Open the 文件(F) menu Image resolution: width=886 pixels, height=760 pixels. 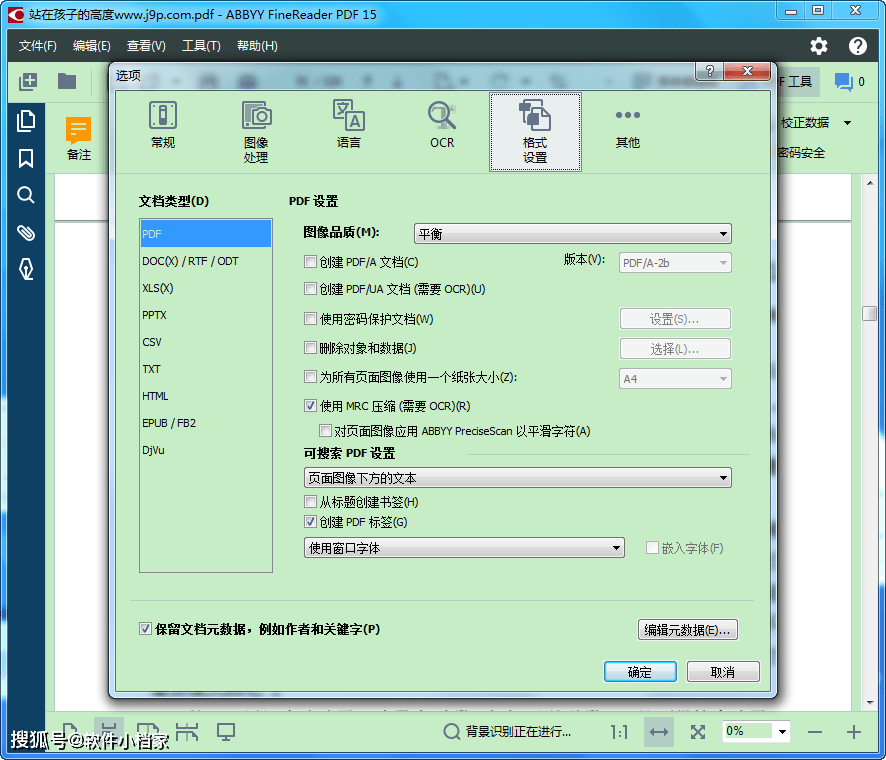pyautogui.click(x=38, y=46)
